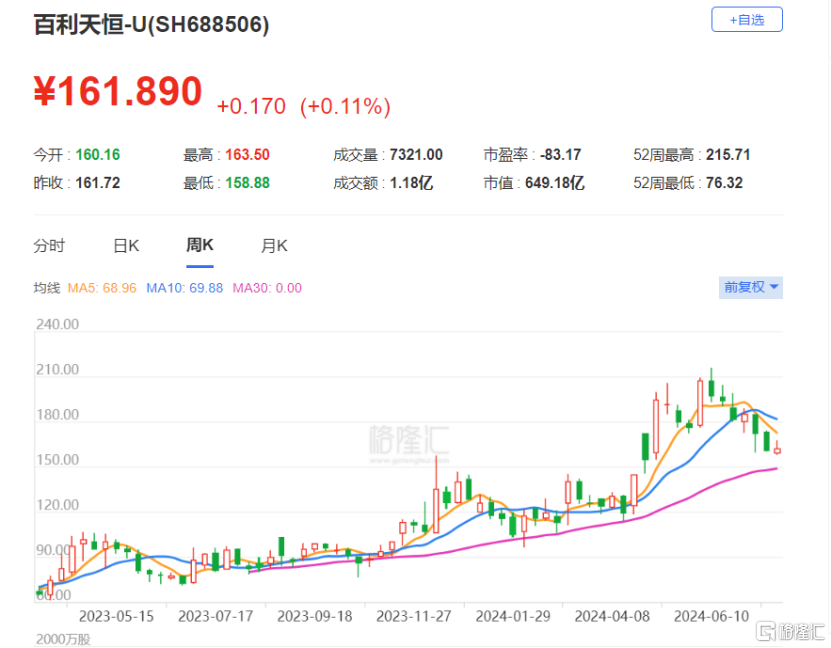Click the latest small red candlestick
The width and height of the screenshot is (831, 648).
tap(777, 450)
